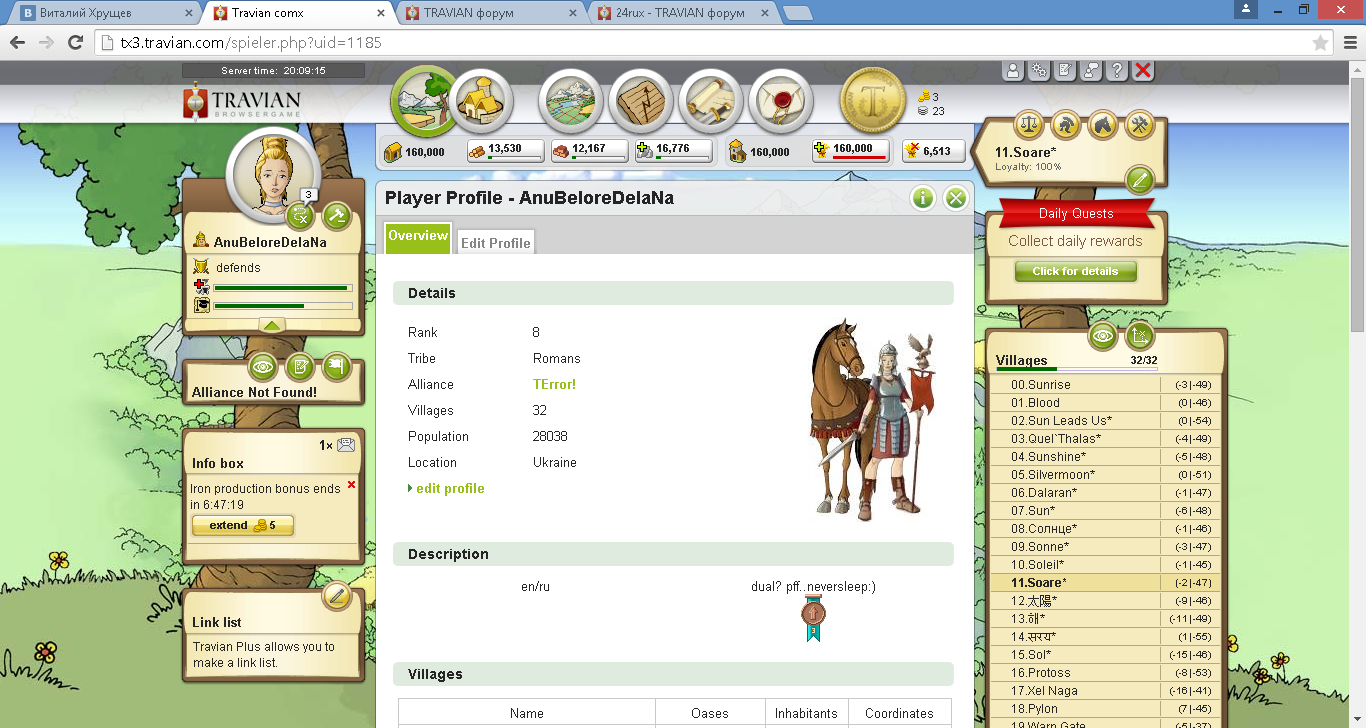Open the barracks helmet icon
Viewport: 1366px width, 728px height.
[x=1066, y=125]
